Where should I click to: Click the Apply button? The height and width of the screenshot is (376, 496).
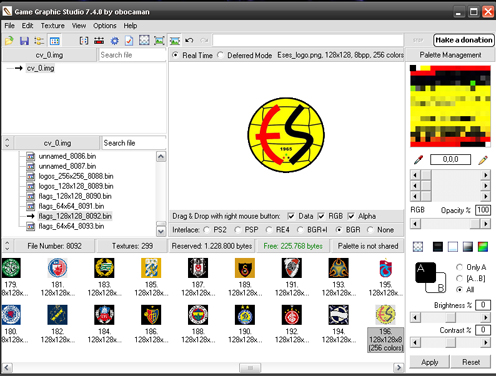click(x=429, y=362)
